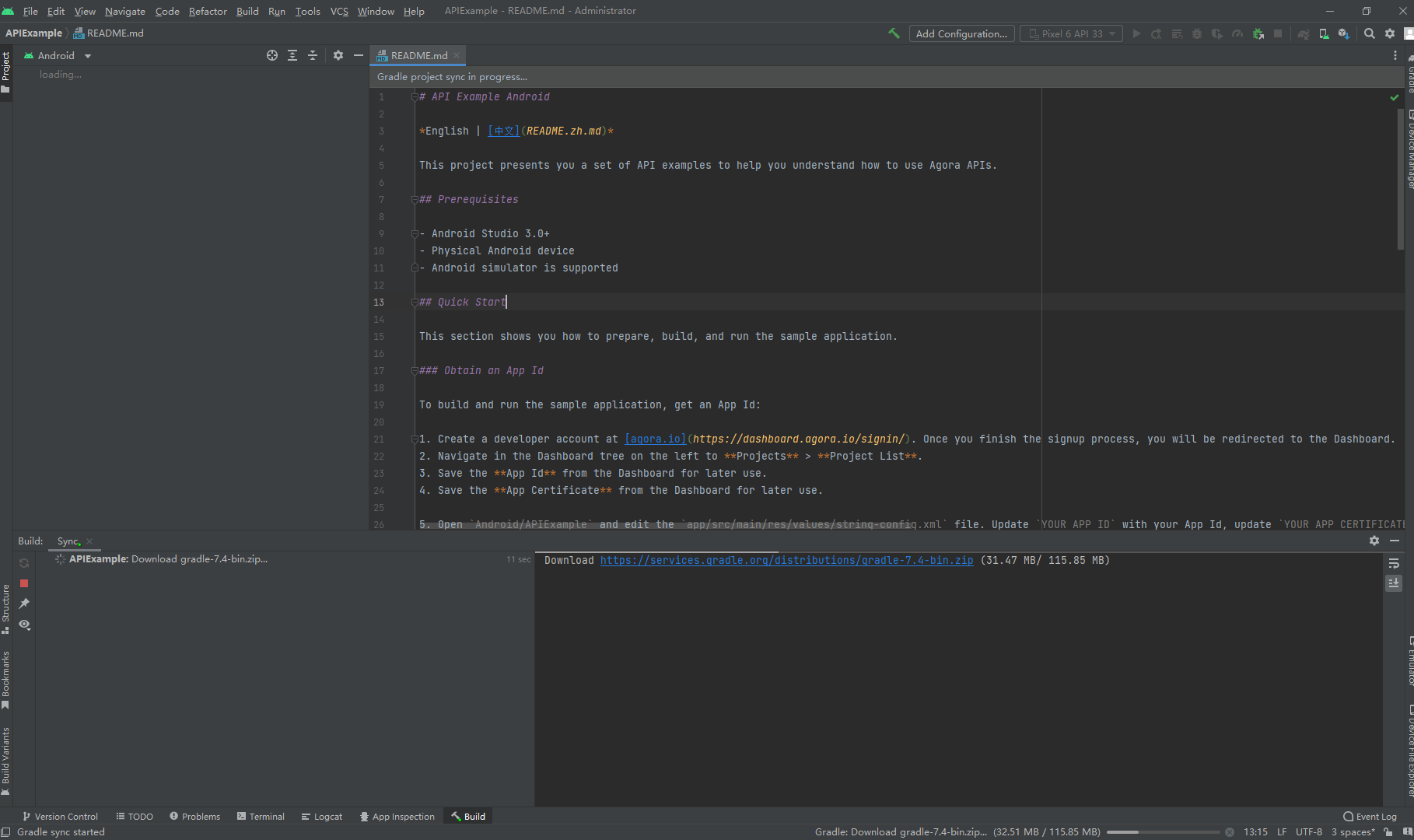The image size is (1414, 840).
Task: Toggle soft-wrap in build output
Action: point(1394,563)
